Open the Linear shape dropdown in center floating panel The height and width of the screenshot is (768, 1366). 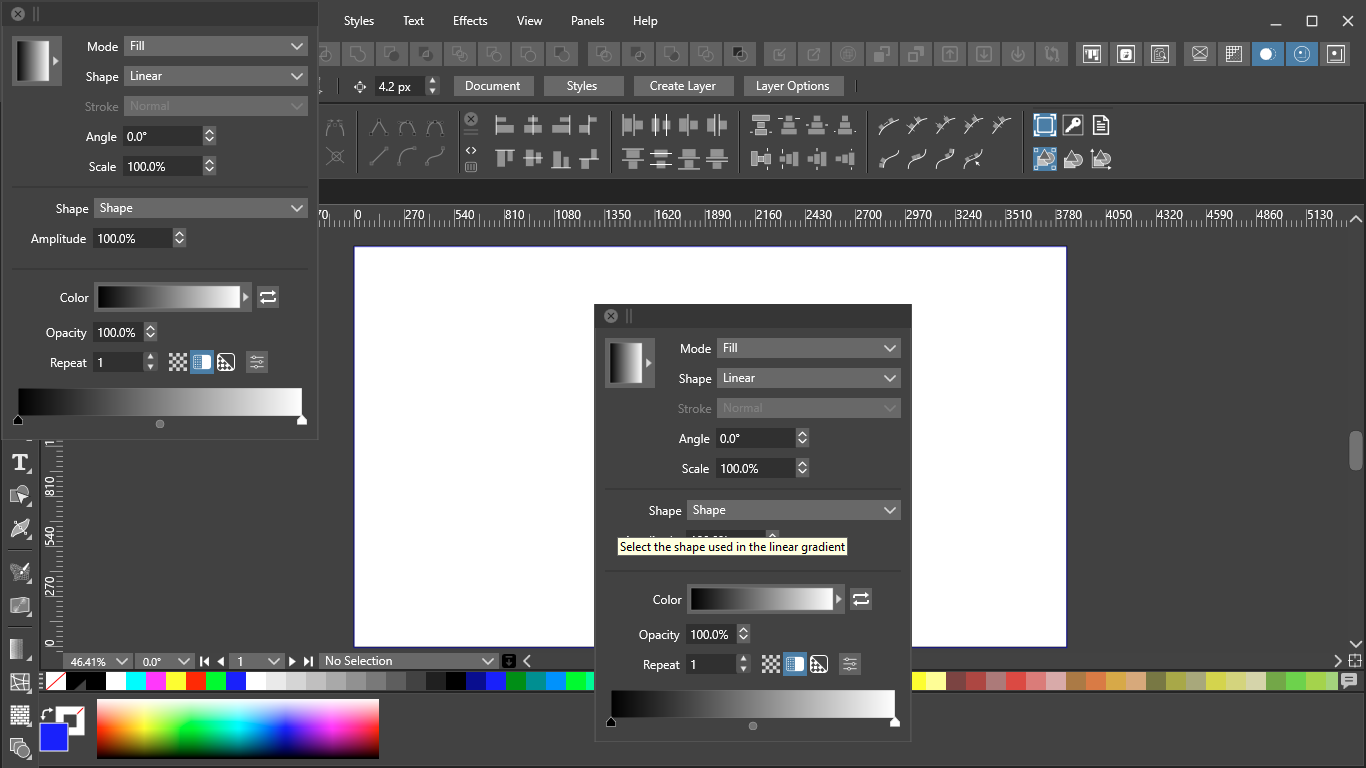[808, 378]
